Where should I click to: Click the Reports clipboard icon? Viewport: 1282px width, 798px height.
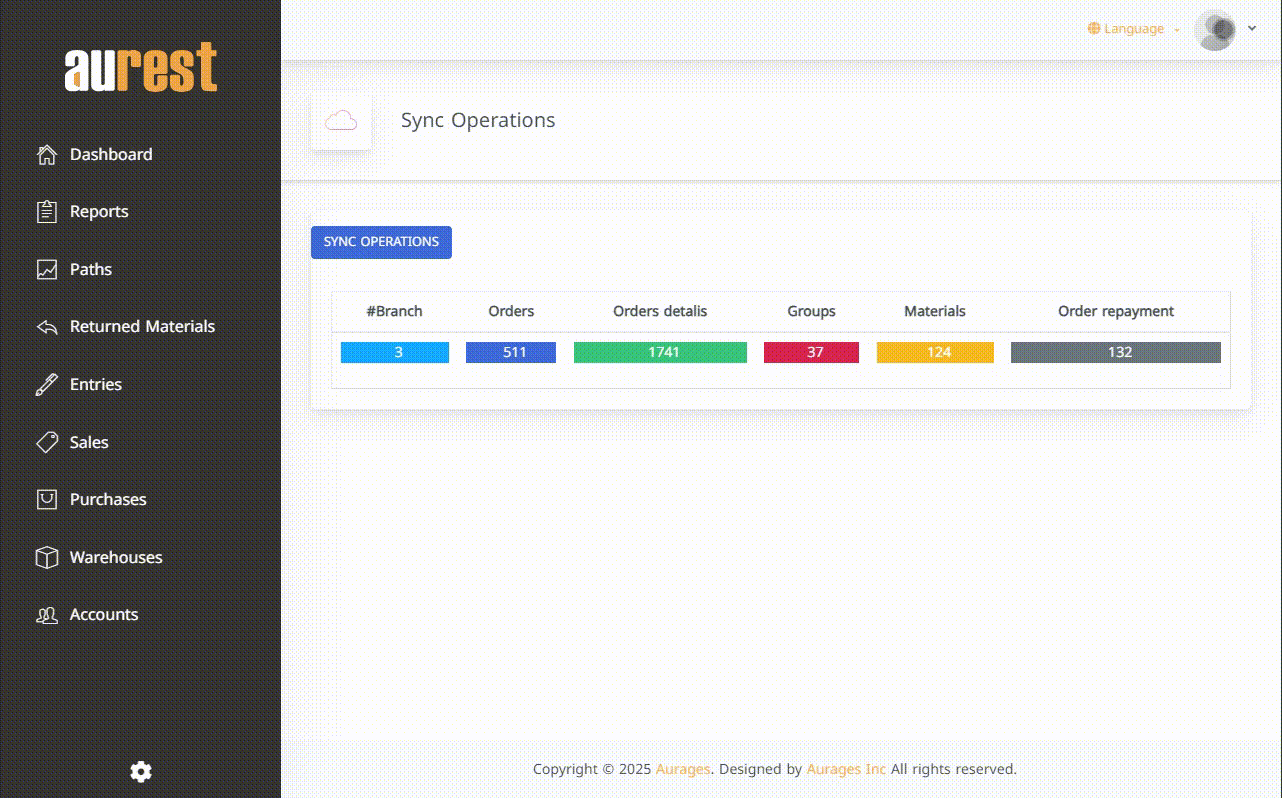click(47, 212)
